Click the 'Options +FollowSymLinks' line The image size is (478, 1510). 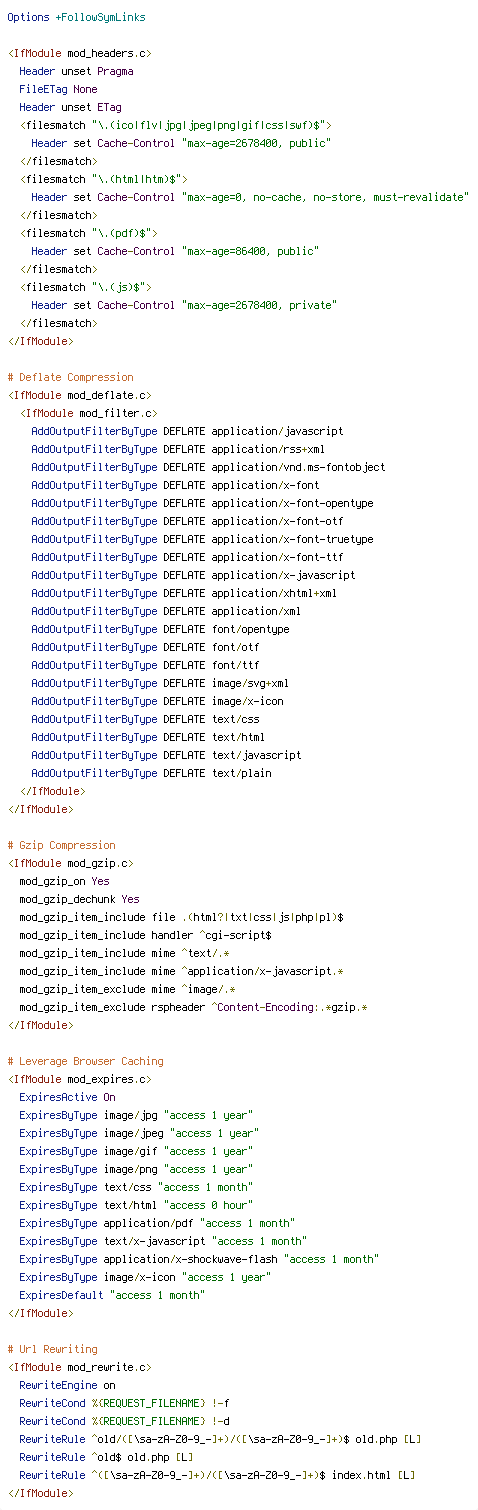(77, 18)
